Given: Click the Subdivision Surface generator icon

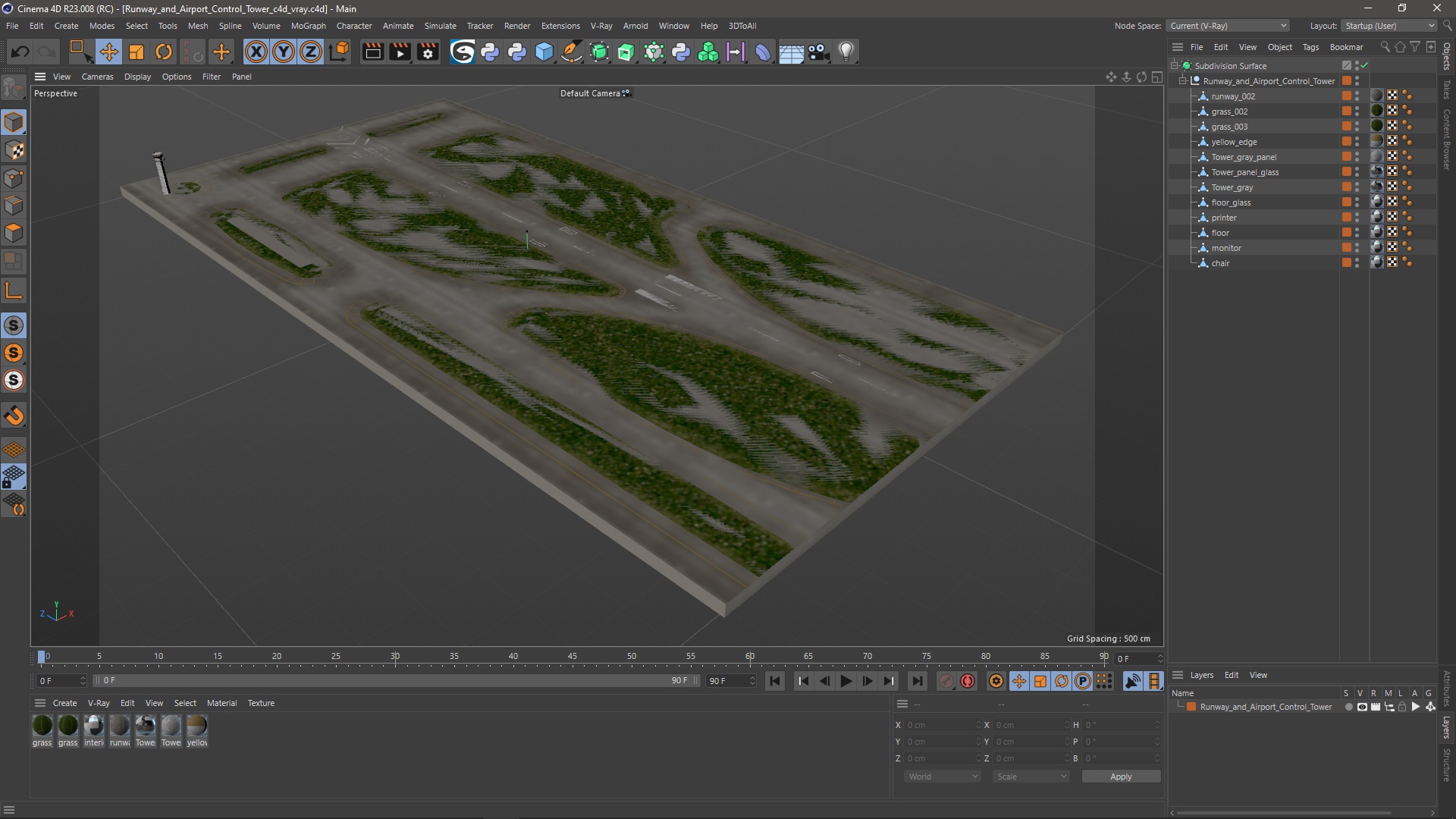Looking at the screenshot, I should [599, 52].
